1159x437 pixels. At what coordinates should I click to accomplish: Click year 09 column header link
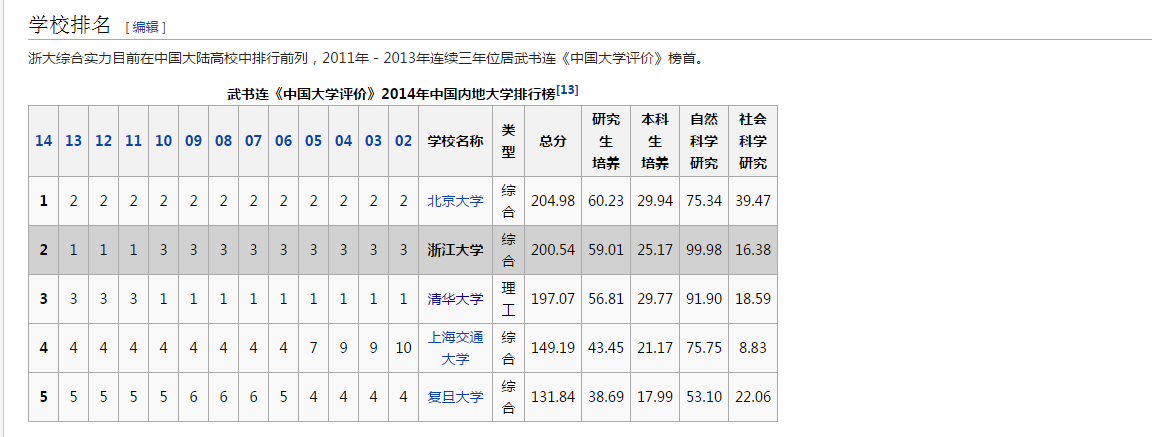pos(194,140)
